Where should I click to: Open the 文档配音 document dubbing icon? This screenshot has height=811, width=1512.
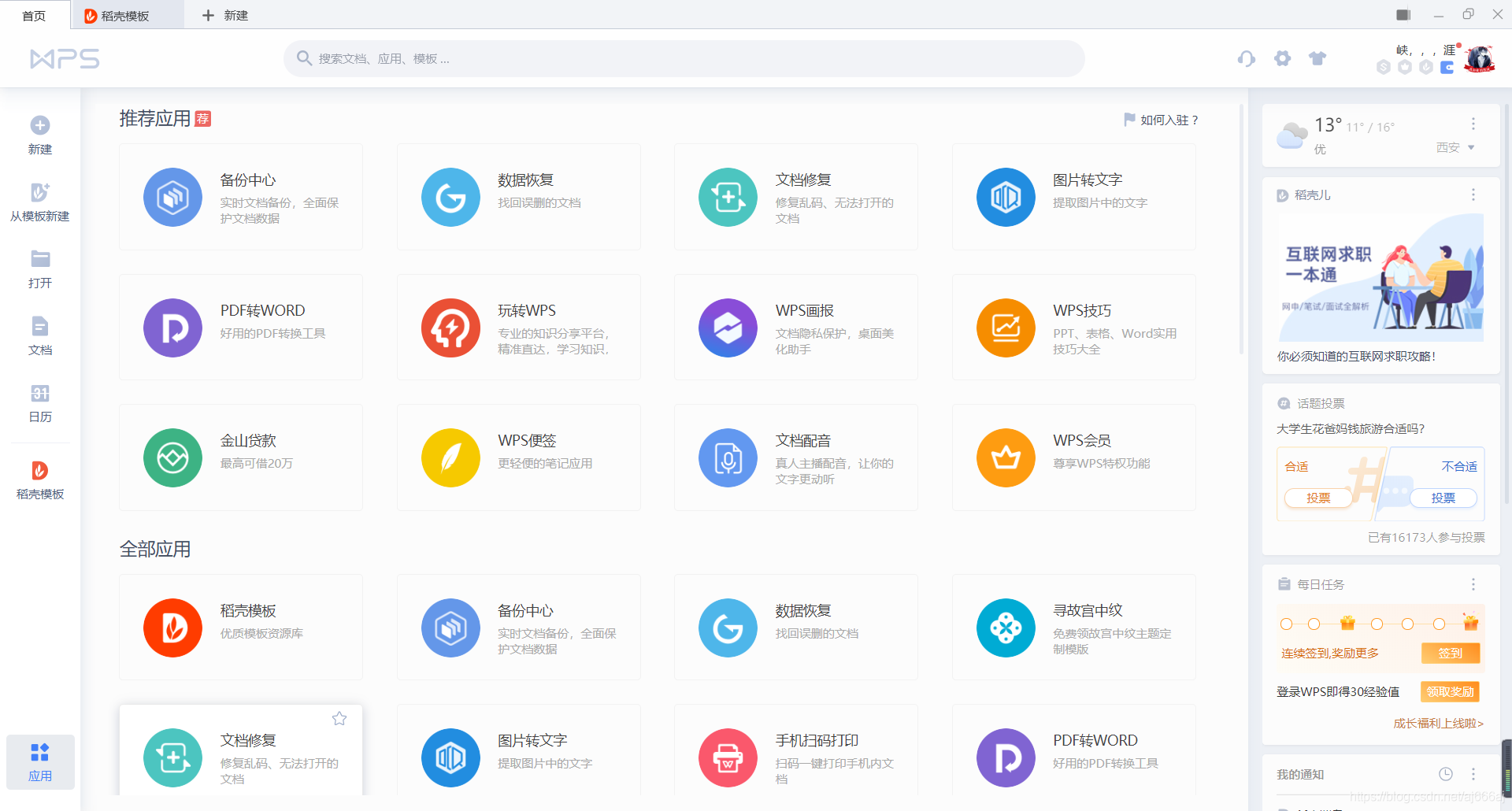tap(728, 457)
